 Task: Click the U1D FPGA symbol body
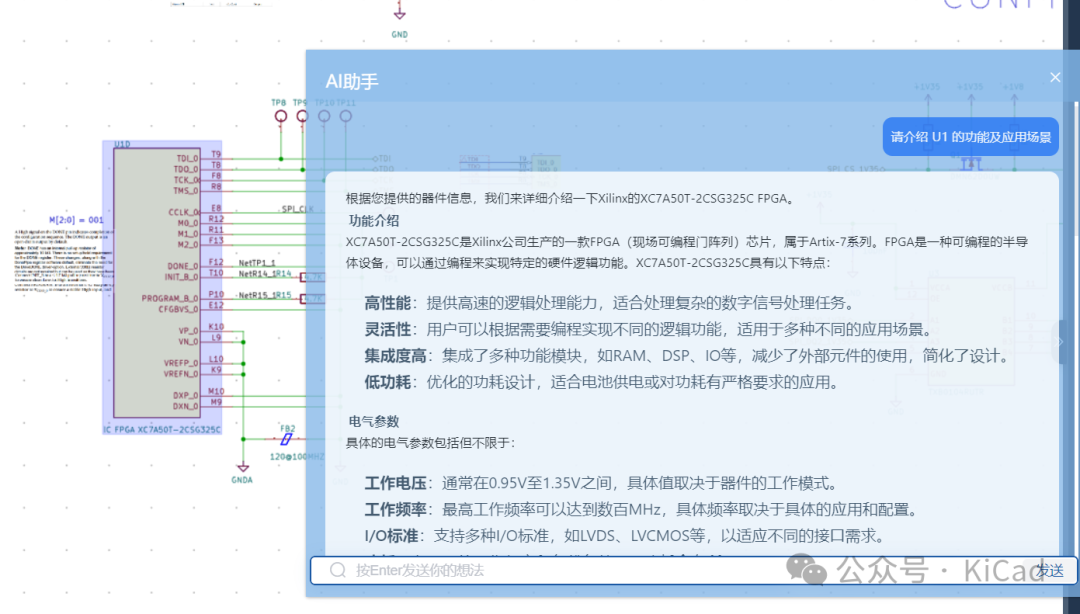point(157,283)
